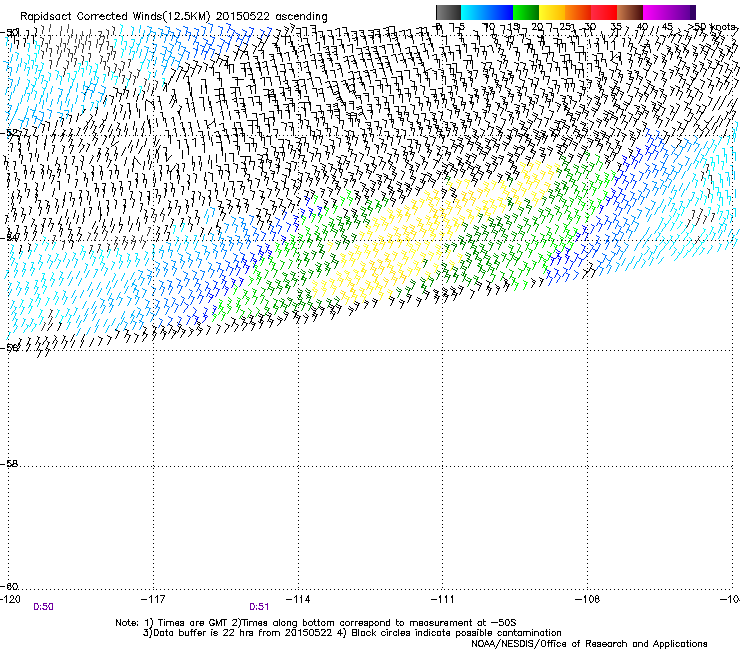The height and width of the screenshot is (650, 740).
Task: Click the note line 'Times are GMT'
Action: (193, 623)
